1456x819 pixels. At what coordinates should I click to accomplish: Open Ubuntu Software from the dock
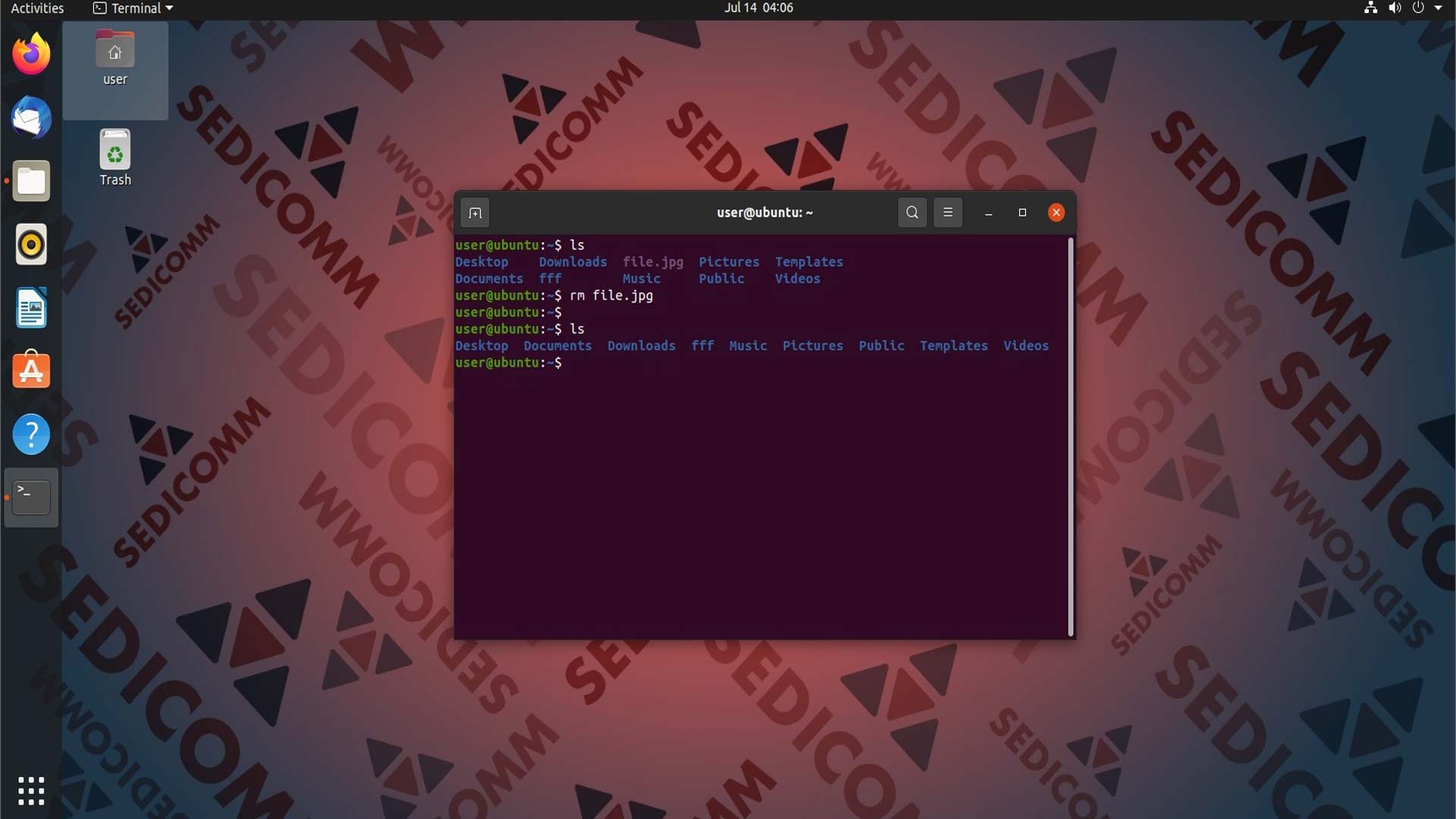(31, 370)
